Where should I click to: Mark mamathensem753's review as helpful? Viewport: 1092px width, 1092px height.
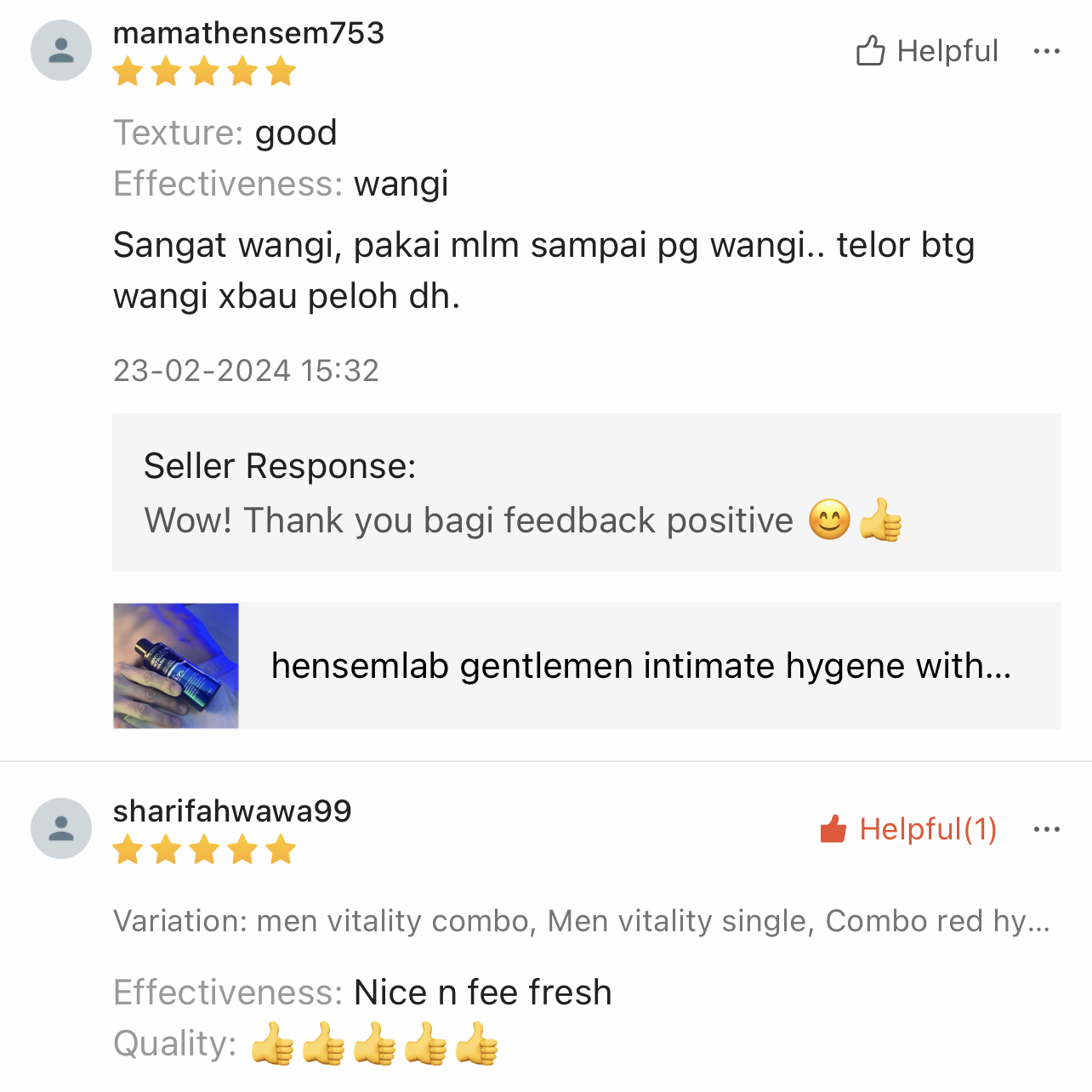tap(926, 51)
